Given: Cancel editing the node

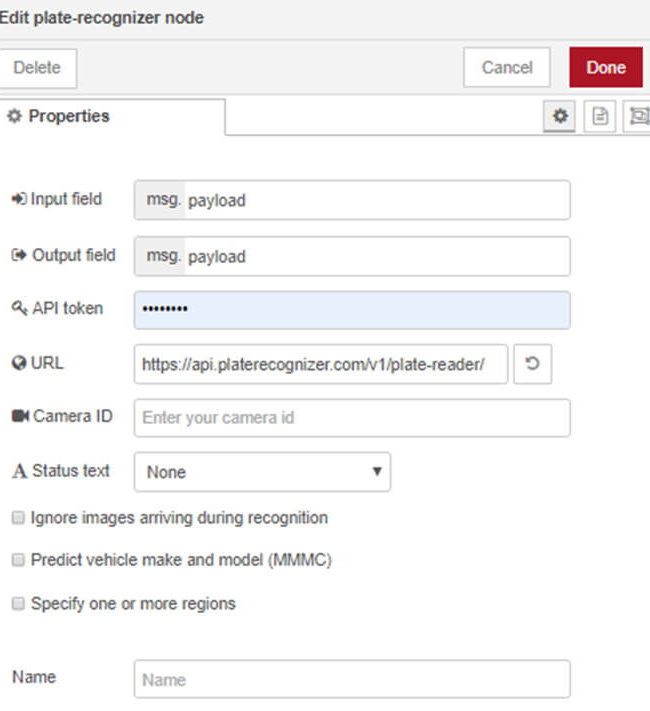Looking at the screenshot, I should tap(507, 67).
